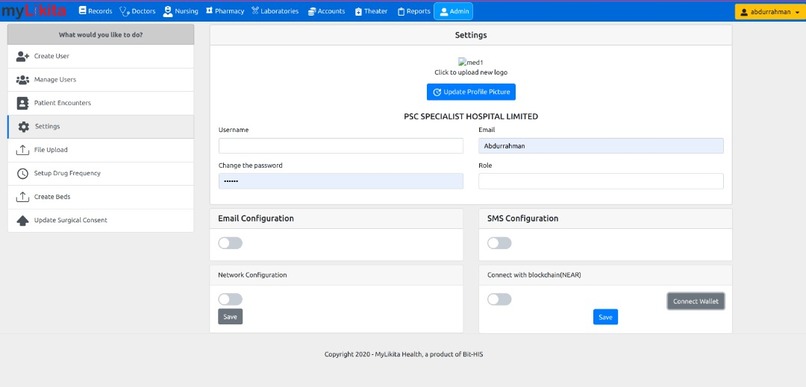Click the Change the password field
The width and height of the screenshot is (806, 387).
pos(341,181)
